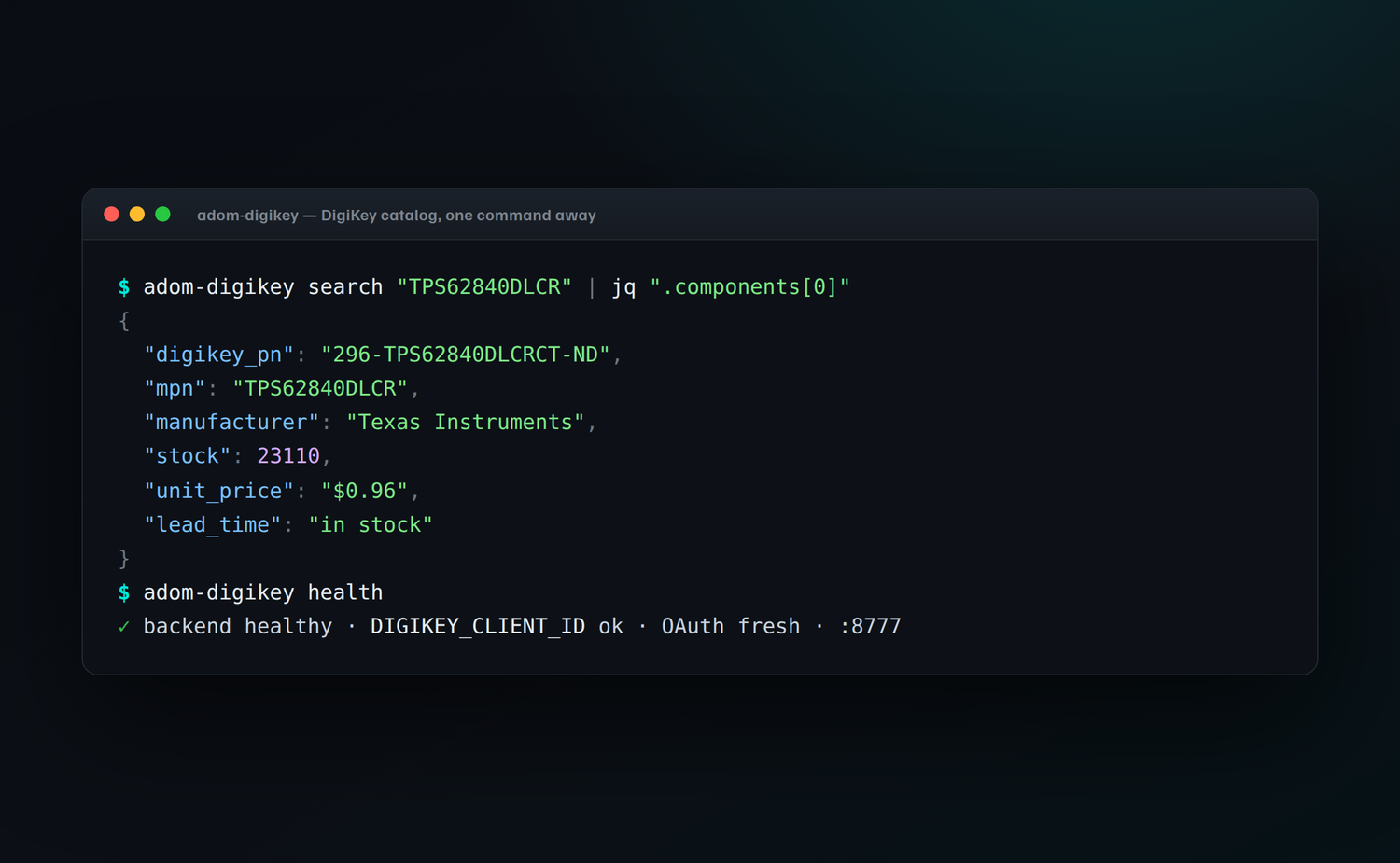1400x863 pixels.
Task: Click the green checkmark in health output
Action: (x=124, y=627)
